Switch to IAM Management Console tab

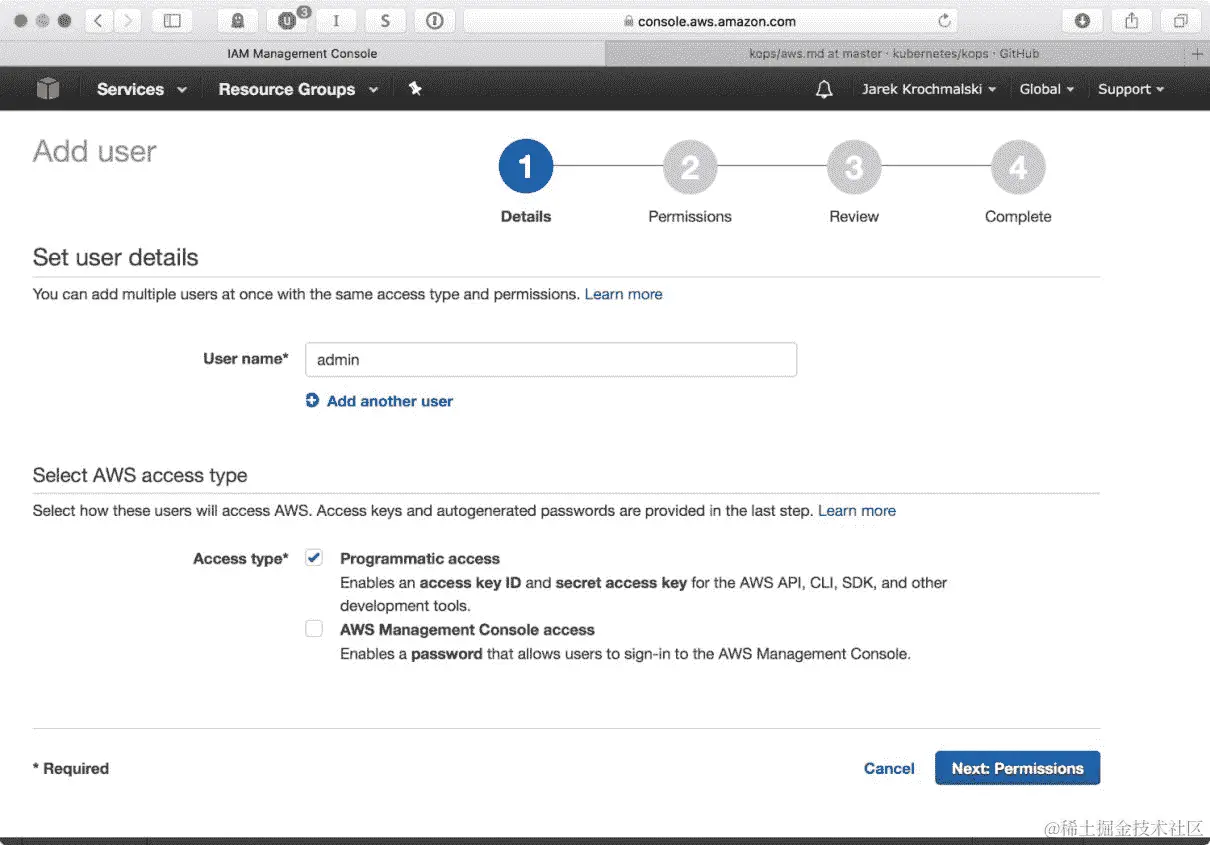point(301,54)
